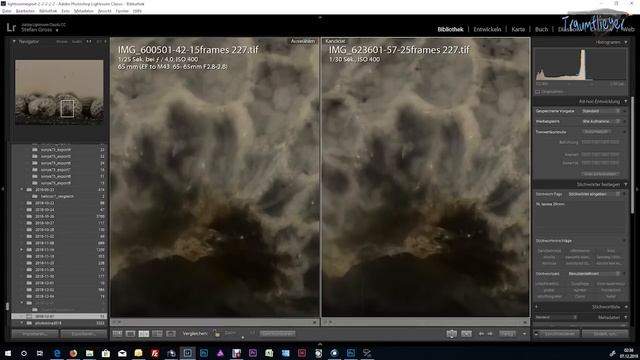This screenshot has height=360, width=640.
Task: Switch to Survey view icon in toolbar
Action: coord(157,334)
